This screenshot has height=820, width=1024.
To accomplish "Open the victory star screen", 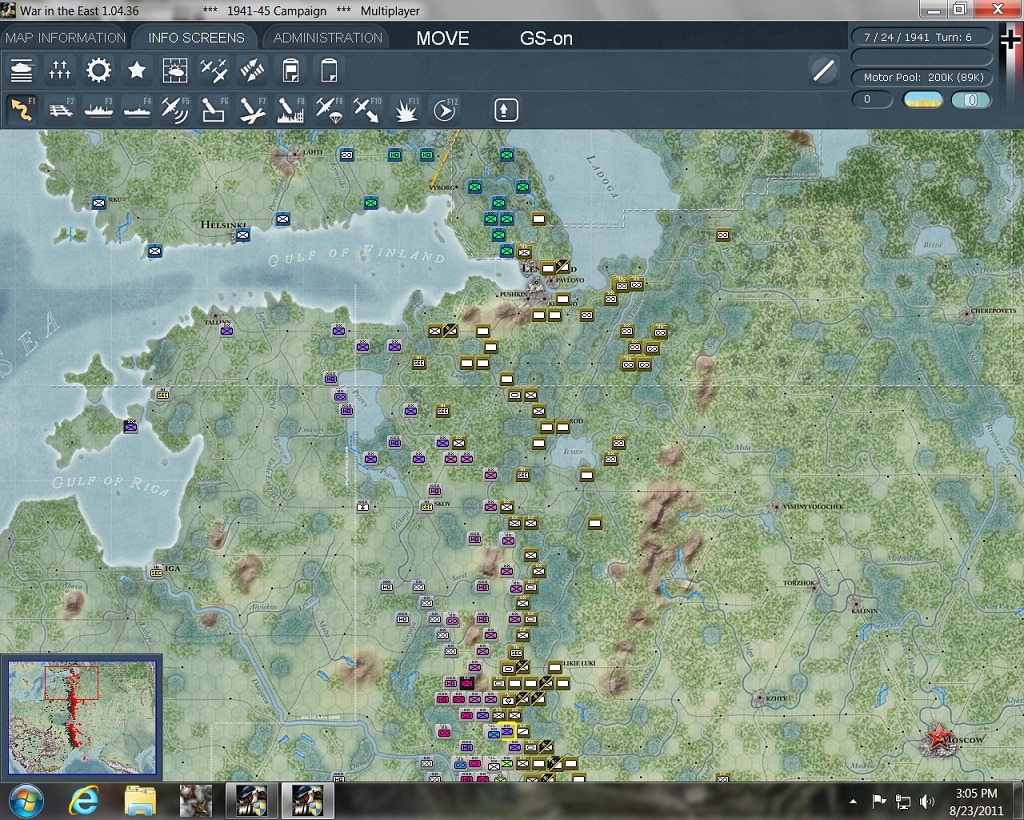I will tap(136, 71).
